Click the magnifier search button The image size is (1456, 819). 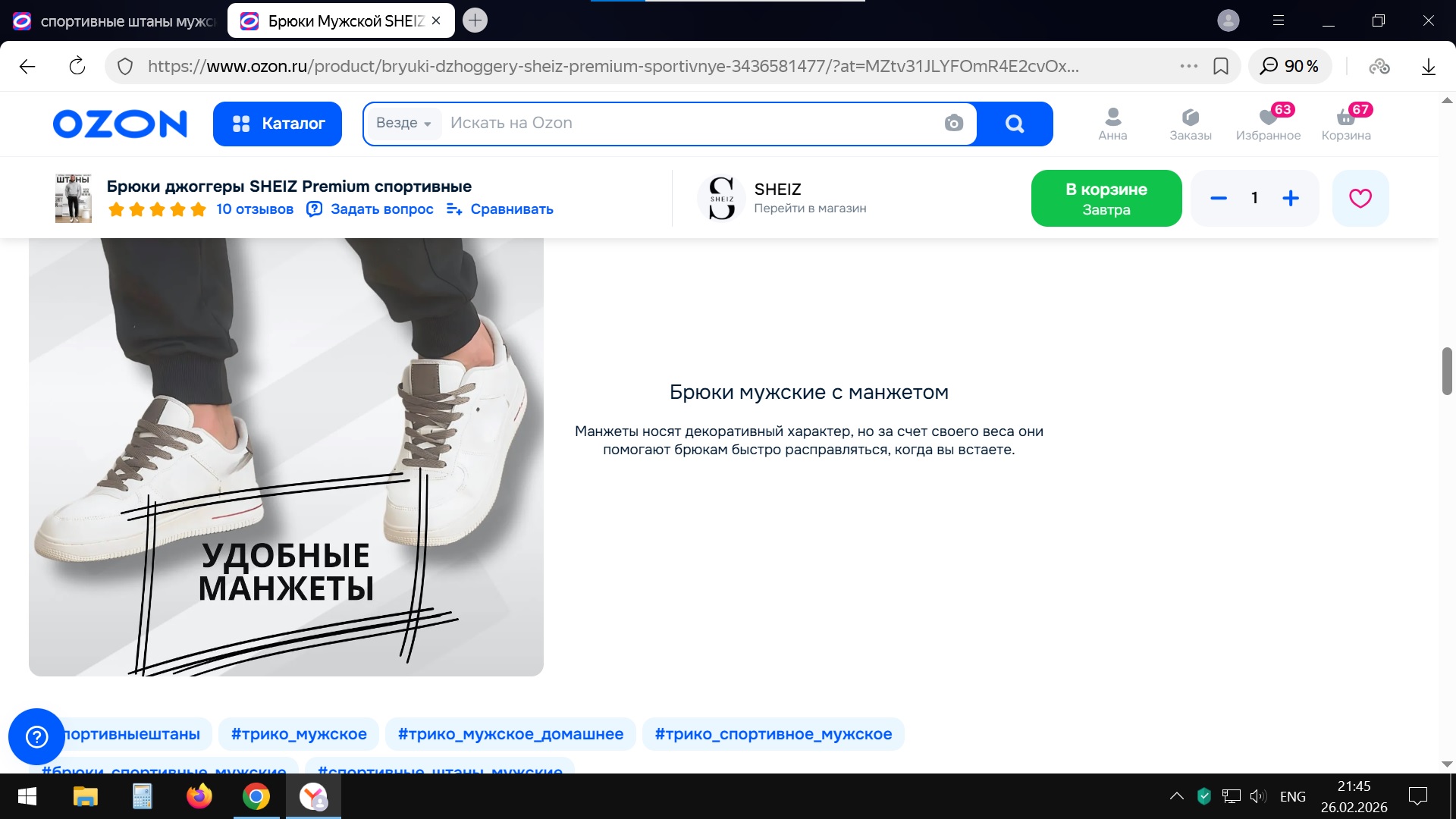[x=1014, y=124]
